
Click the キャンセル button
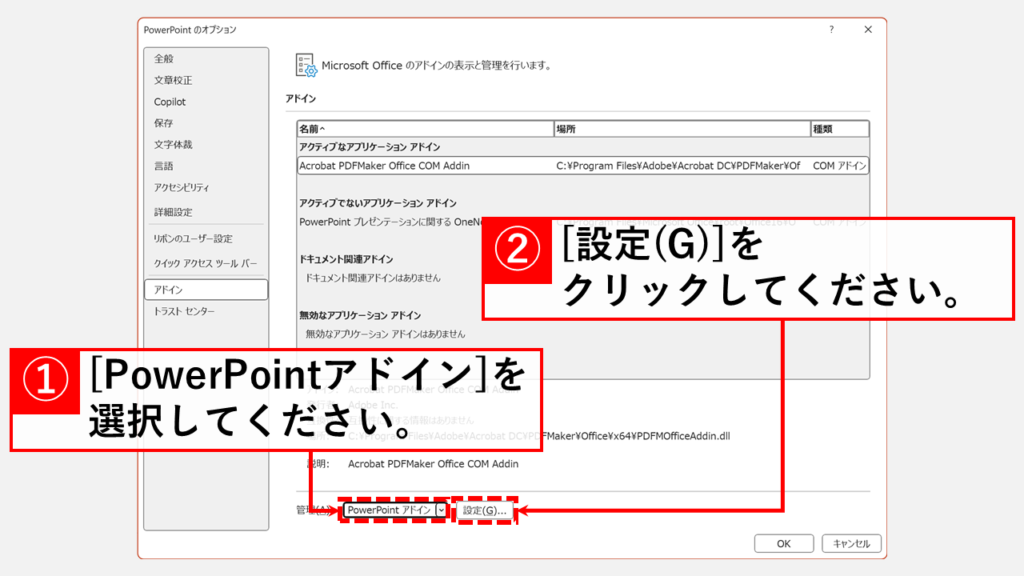851,543
